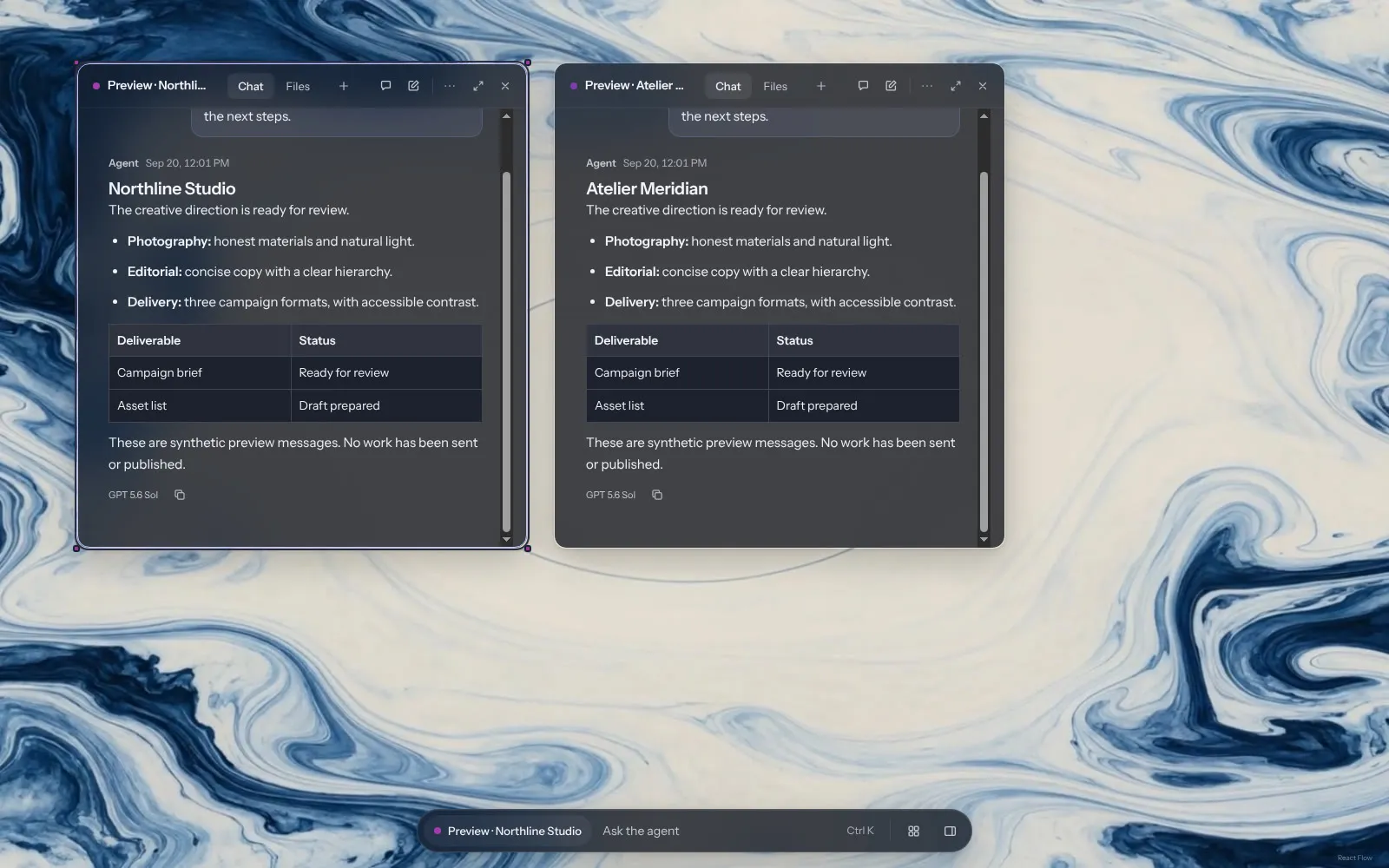
Task: Switch to Chat tab in Atelier window
Action: pyautogui.click(x=728, y=86)
